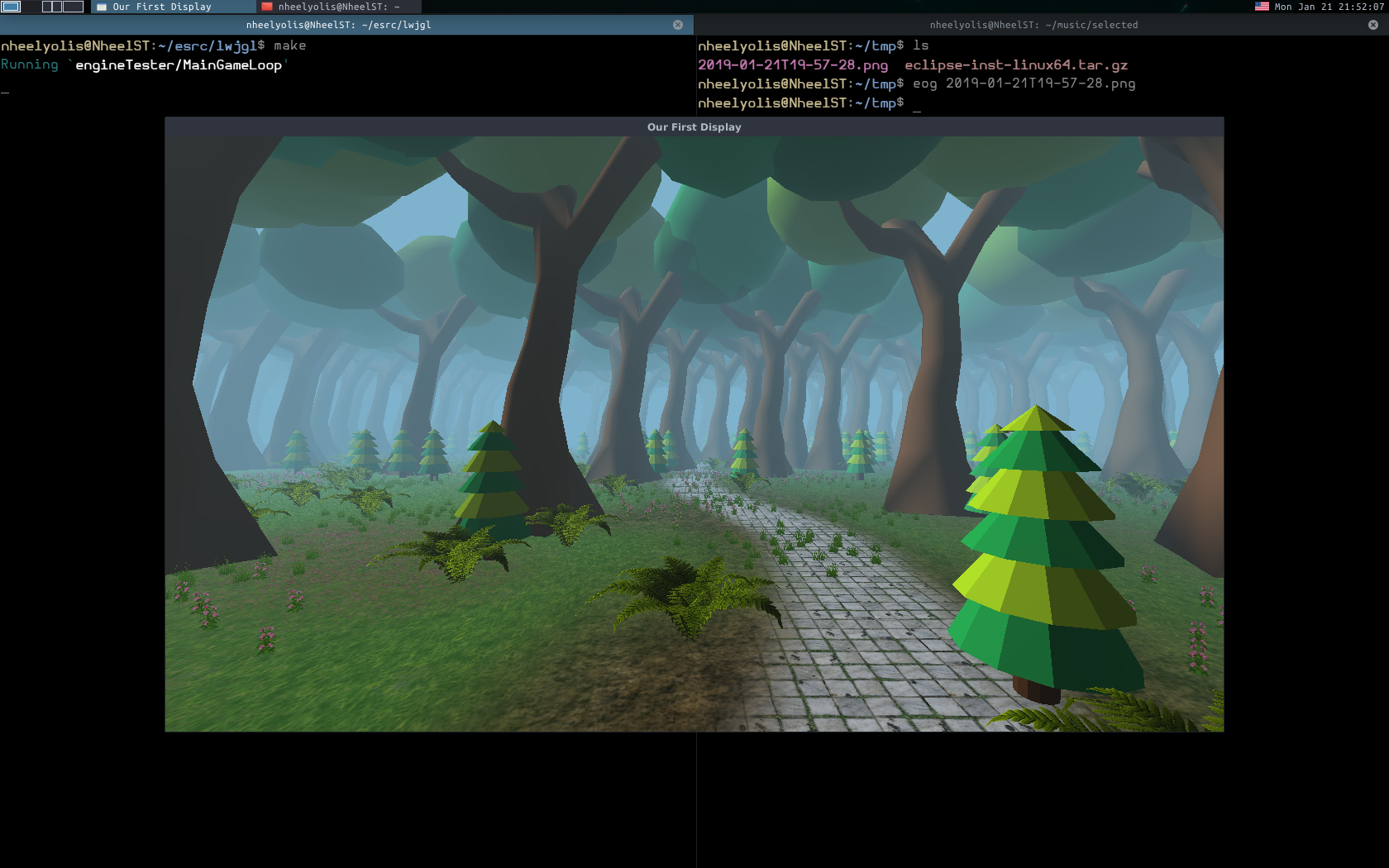Click the date and time clock
1389x868 pixels.
click(x=1329, y=7)
